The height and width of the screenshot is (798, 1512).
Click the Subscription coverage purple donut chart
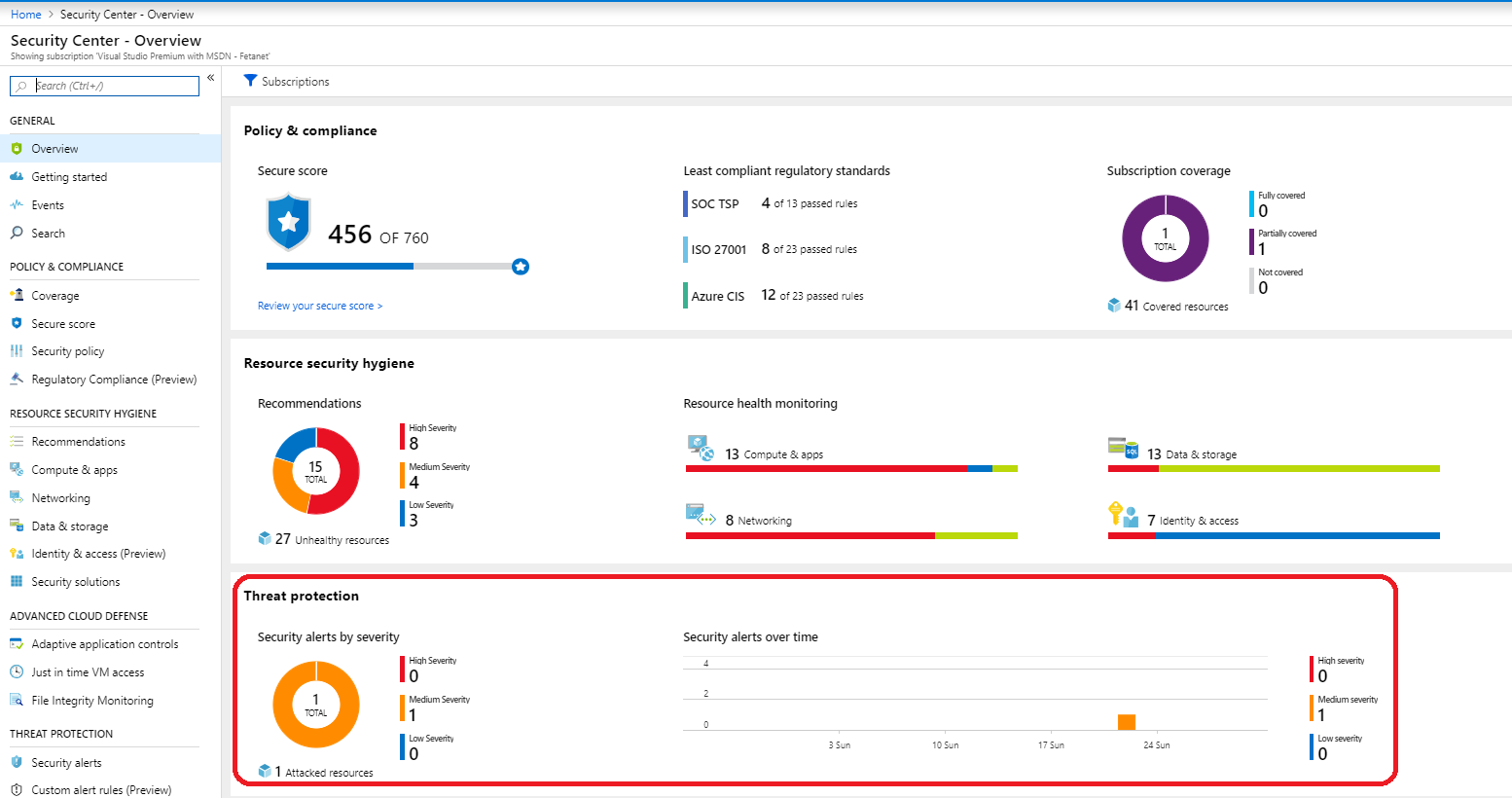[x=1165, y=238]
